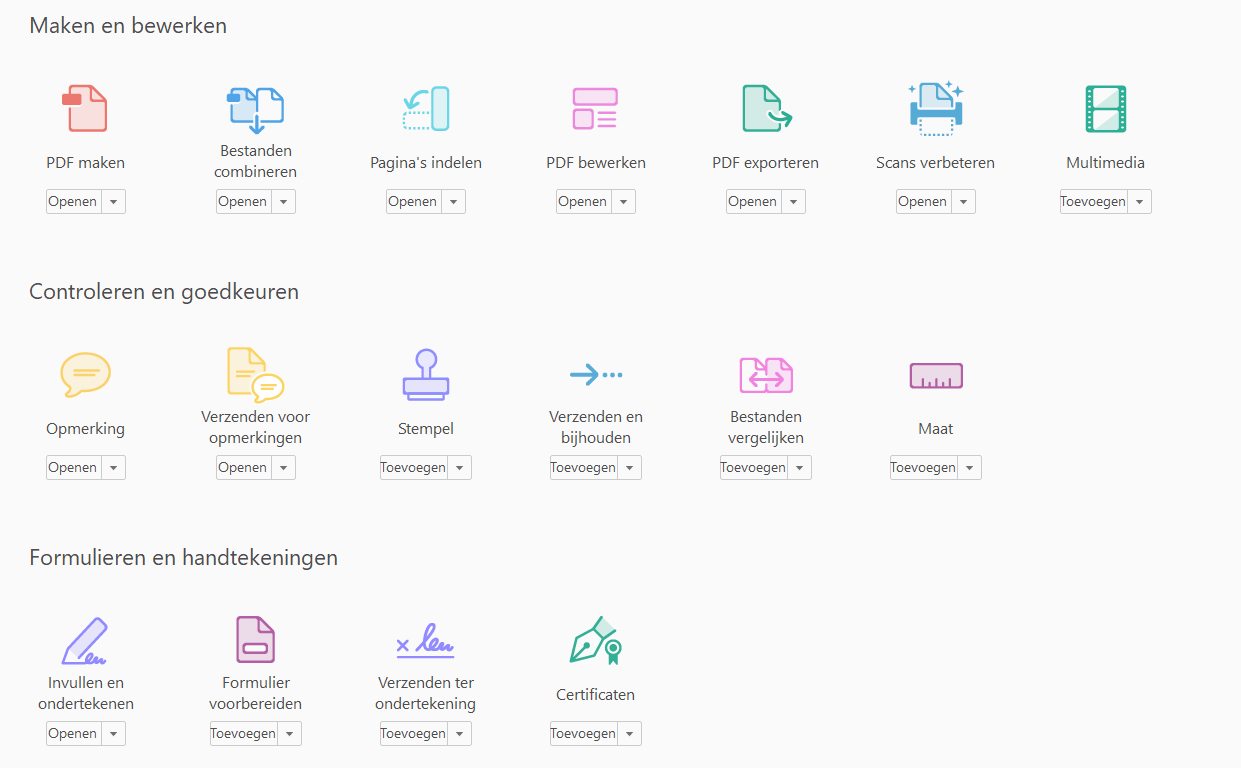
Task: Select the PDF exporteren icon
Action: click(766, 109)
